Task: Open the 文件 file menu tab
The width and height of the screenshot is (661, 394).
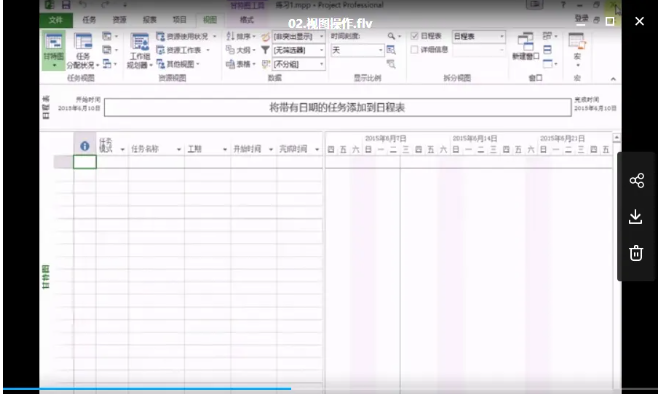Action: [56, 20]
